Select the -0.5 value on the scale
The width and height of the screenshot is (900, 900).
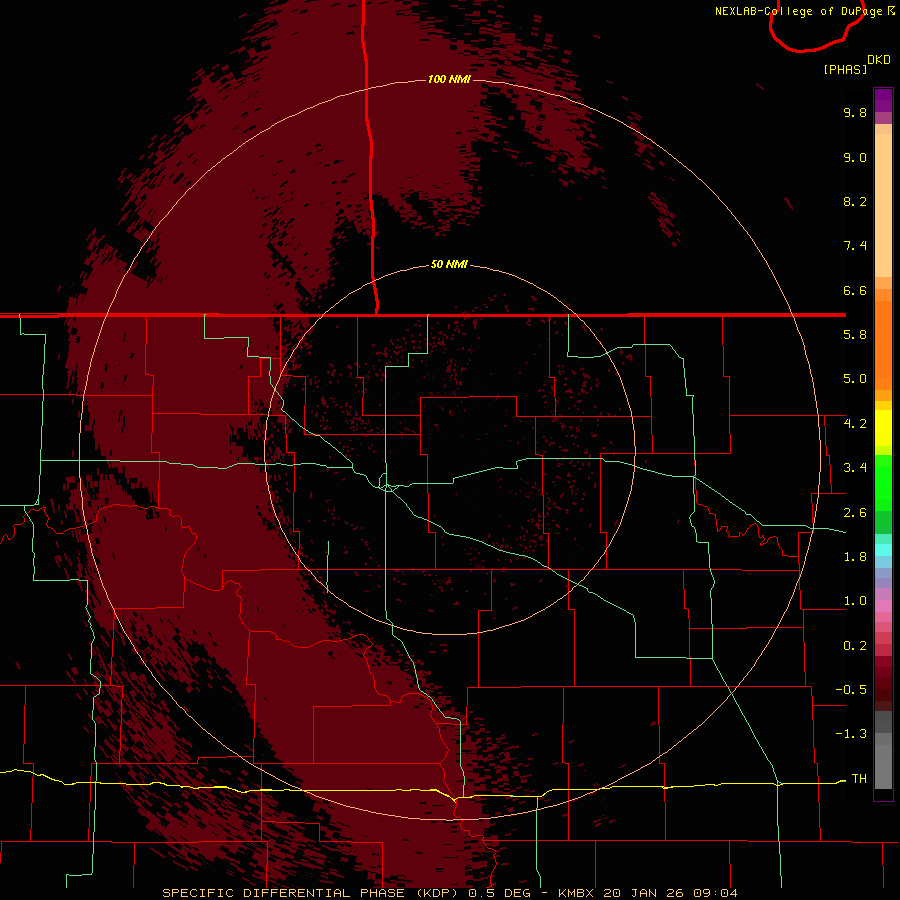[851, 689]
